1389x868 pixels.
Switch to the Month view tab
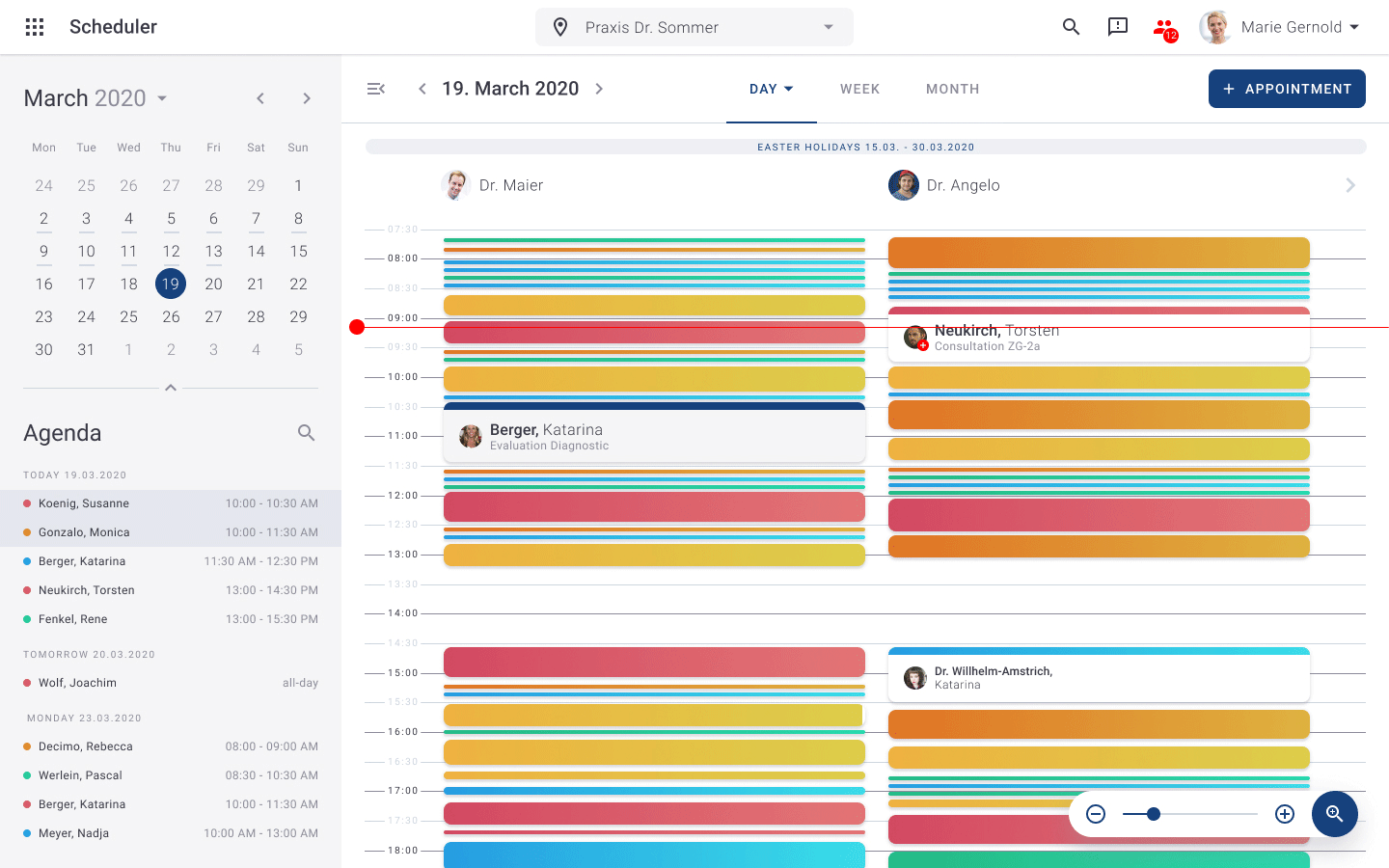tap(952, 89)
